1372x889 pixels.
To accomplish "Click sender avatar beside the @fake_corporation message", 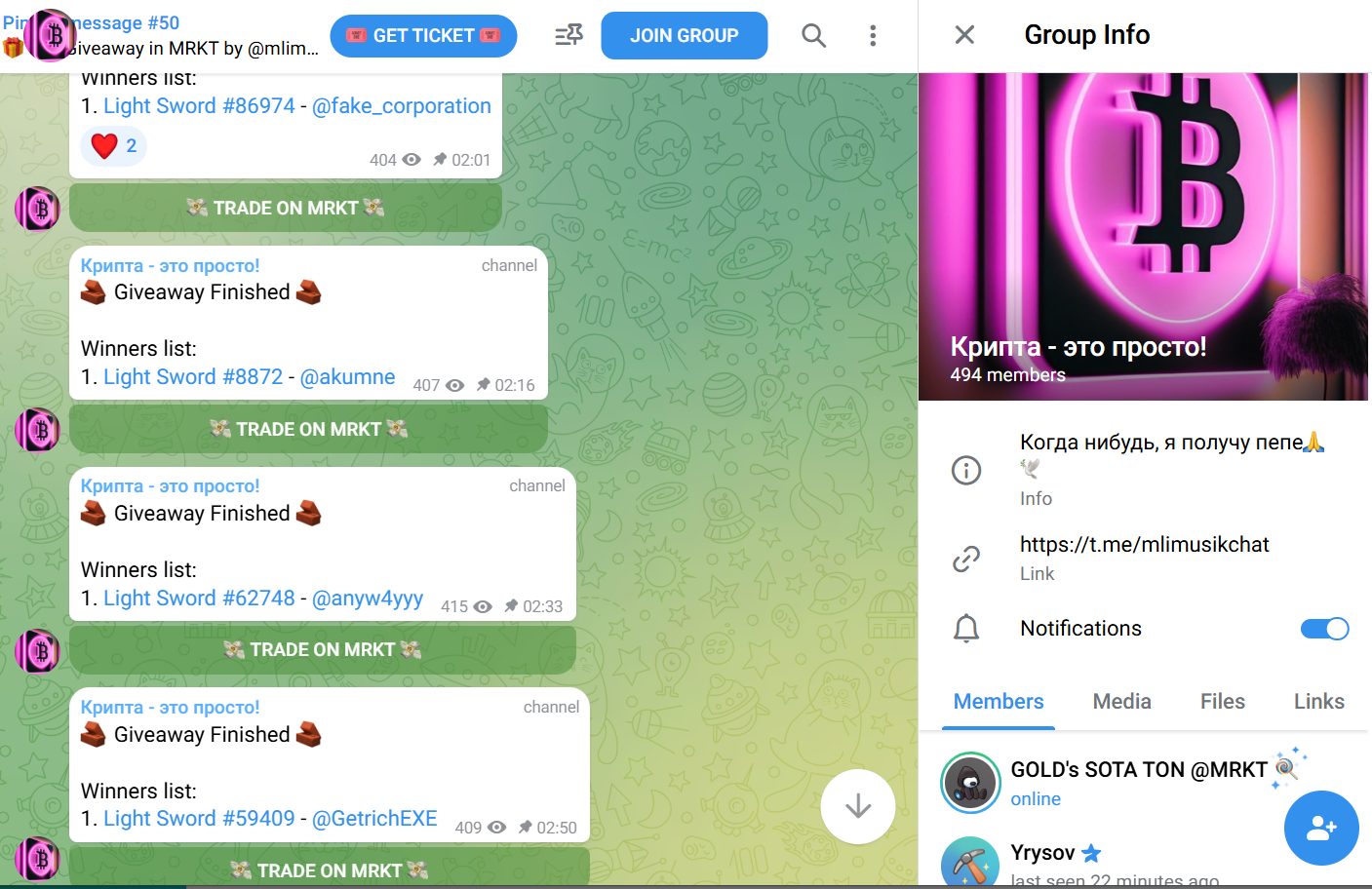I will click(x=38, y=209).
